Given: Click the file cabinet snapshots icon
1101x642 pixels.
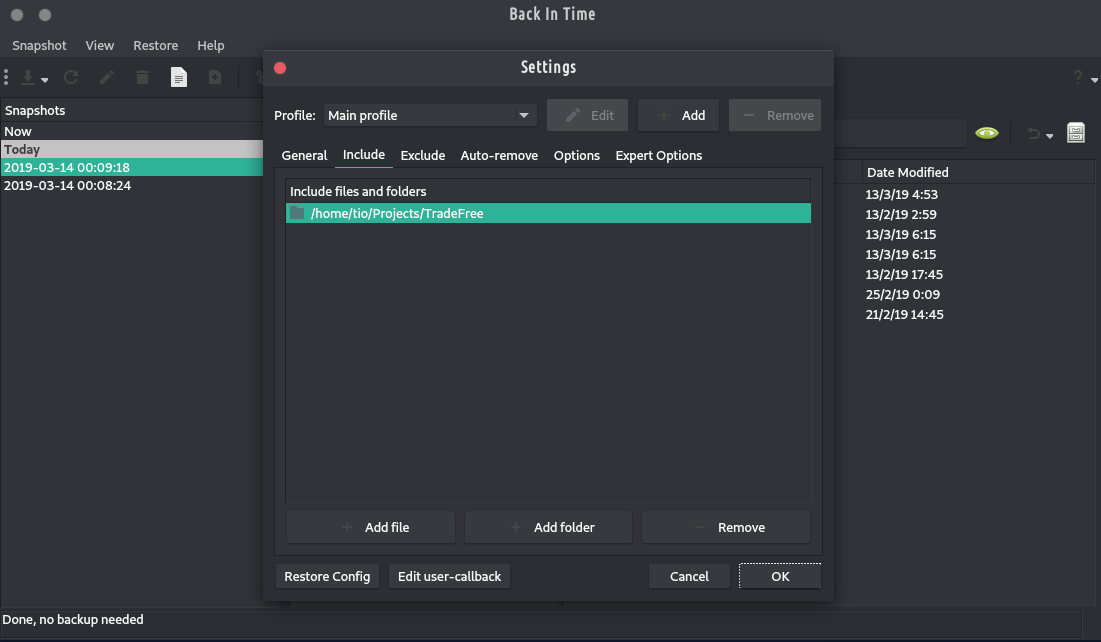Looking at the screenshot, I should pyautogui.click(x=1076, y=133).
